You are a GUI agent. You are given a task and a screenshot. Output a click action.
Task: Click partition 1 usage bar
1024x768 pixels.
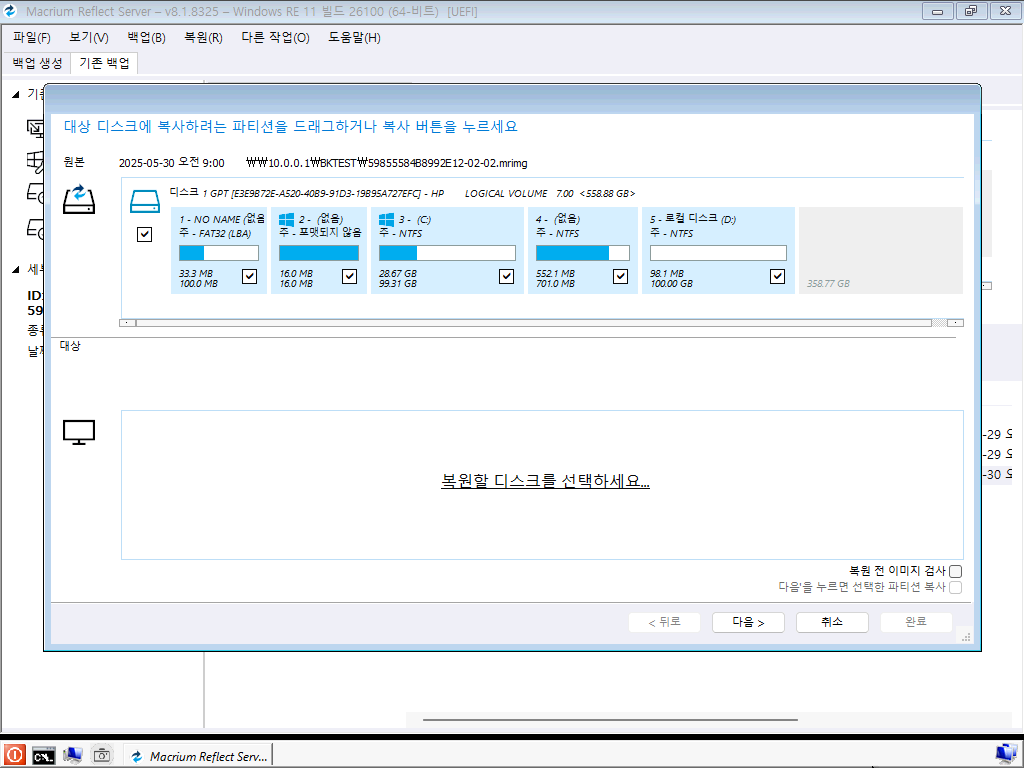tap(219, 253)
